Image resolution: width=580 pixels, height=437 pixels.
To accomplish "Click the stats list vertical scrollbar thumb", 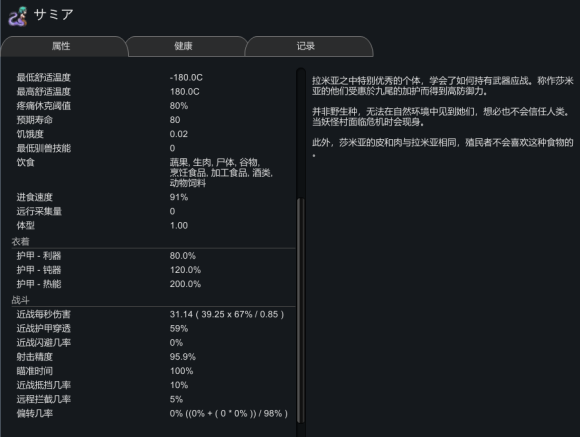I will 301,310.
